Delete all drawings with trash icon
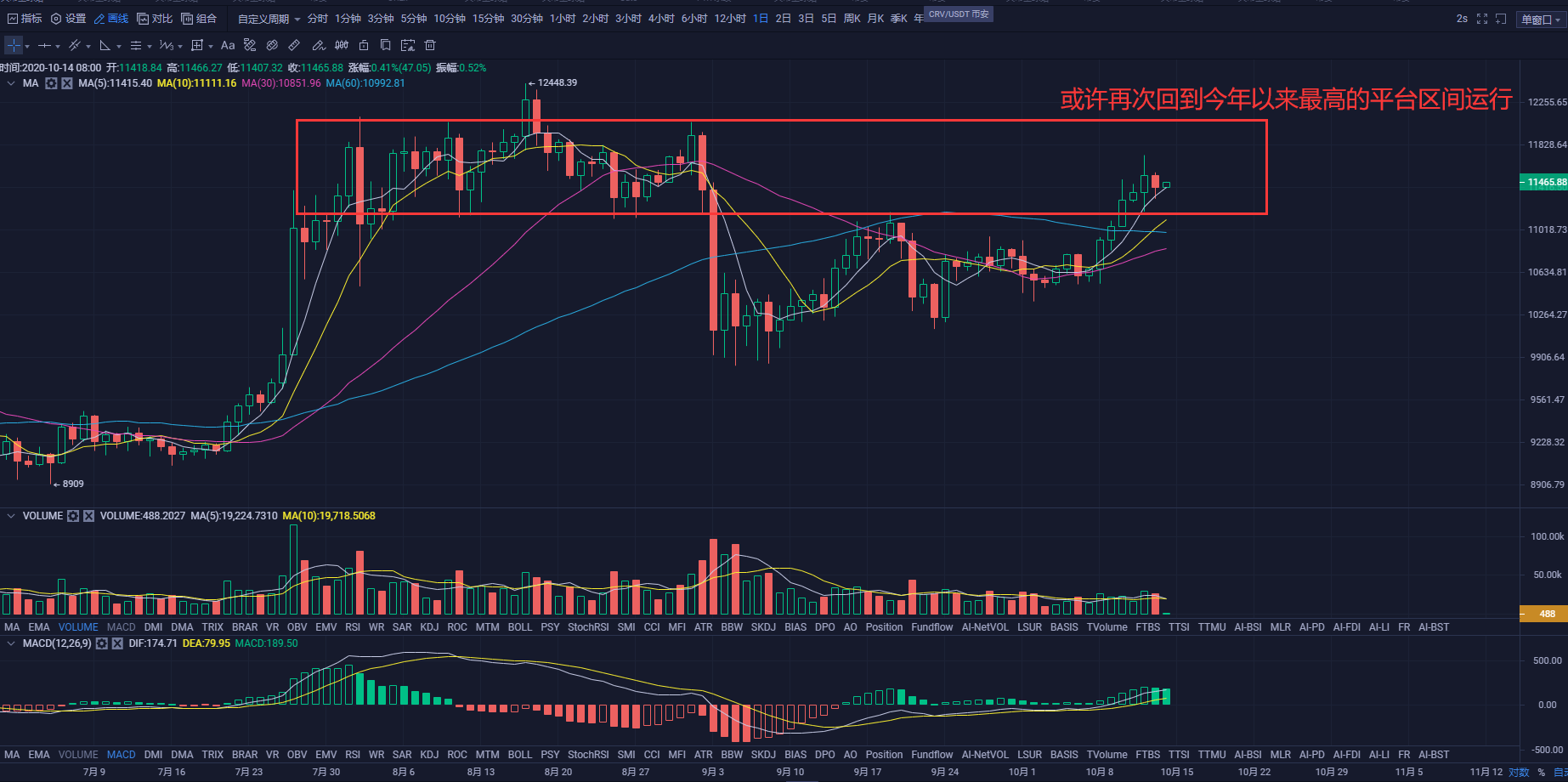Image resolution: width=1568 pixels, height=782 pixels. [x=430, y=45]
